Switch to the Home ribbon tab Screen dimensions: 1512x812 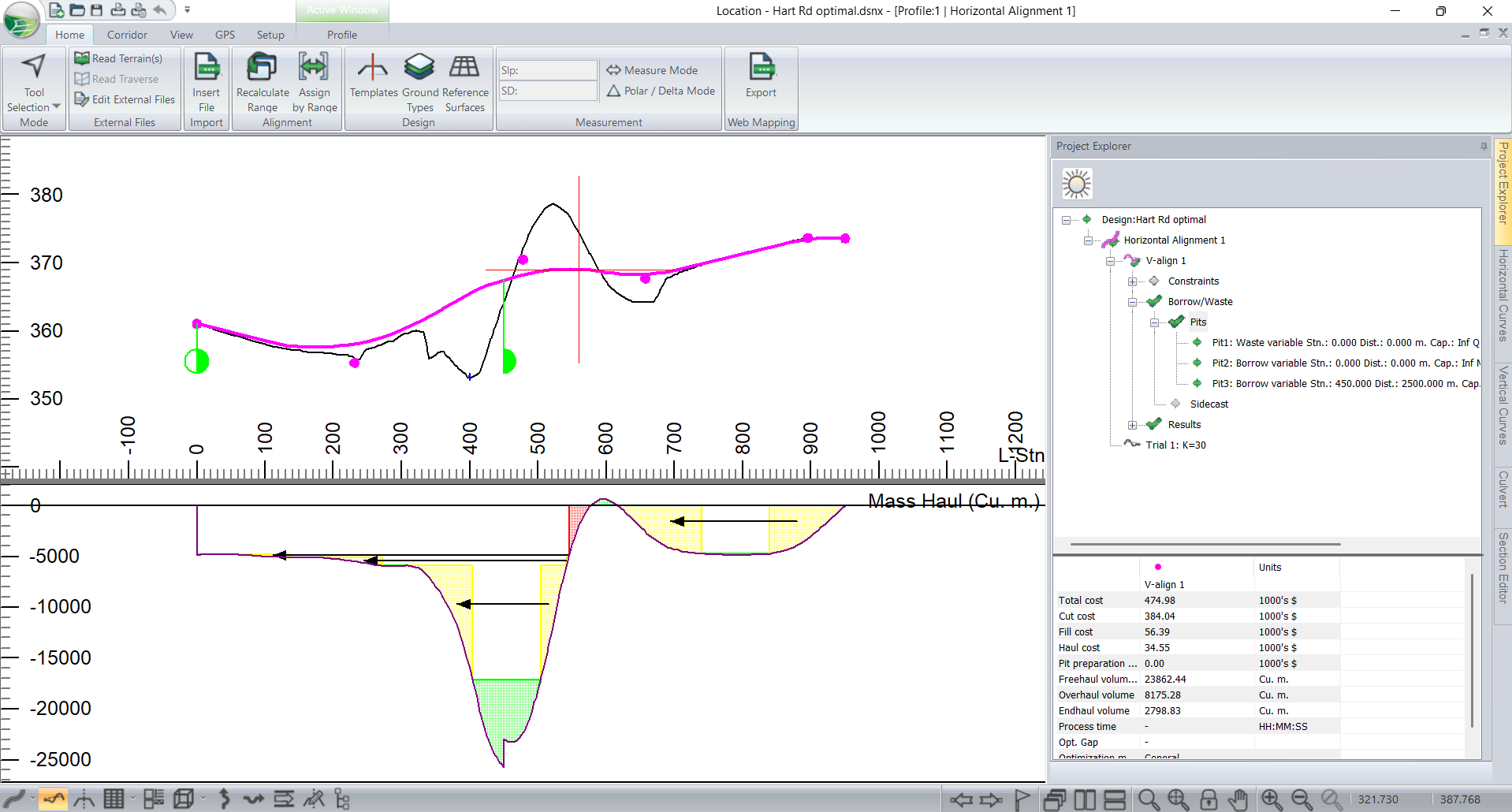point(69,35)
